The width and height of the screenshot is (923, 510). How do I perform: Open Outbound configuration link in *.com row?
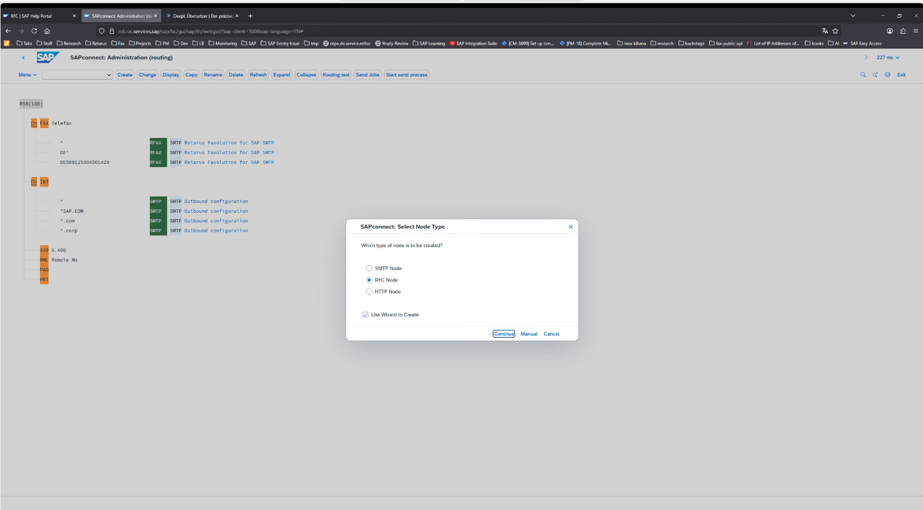click(216, 221)
